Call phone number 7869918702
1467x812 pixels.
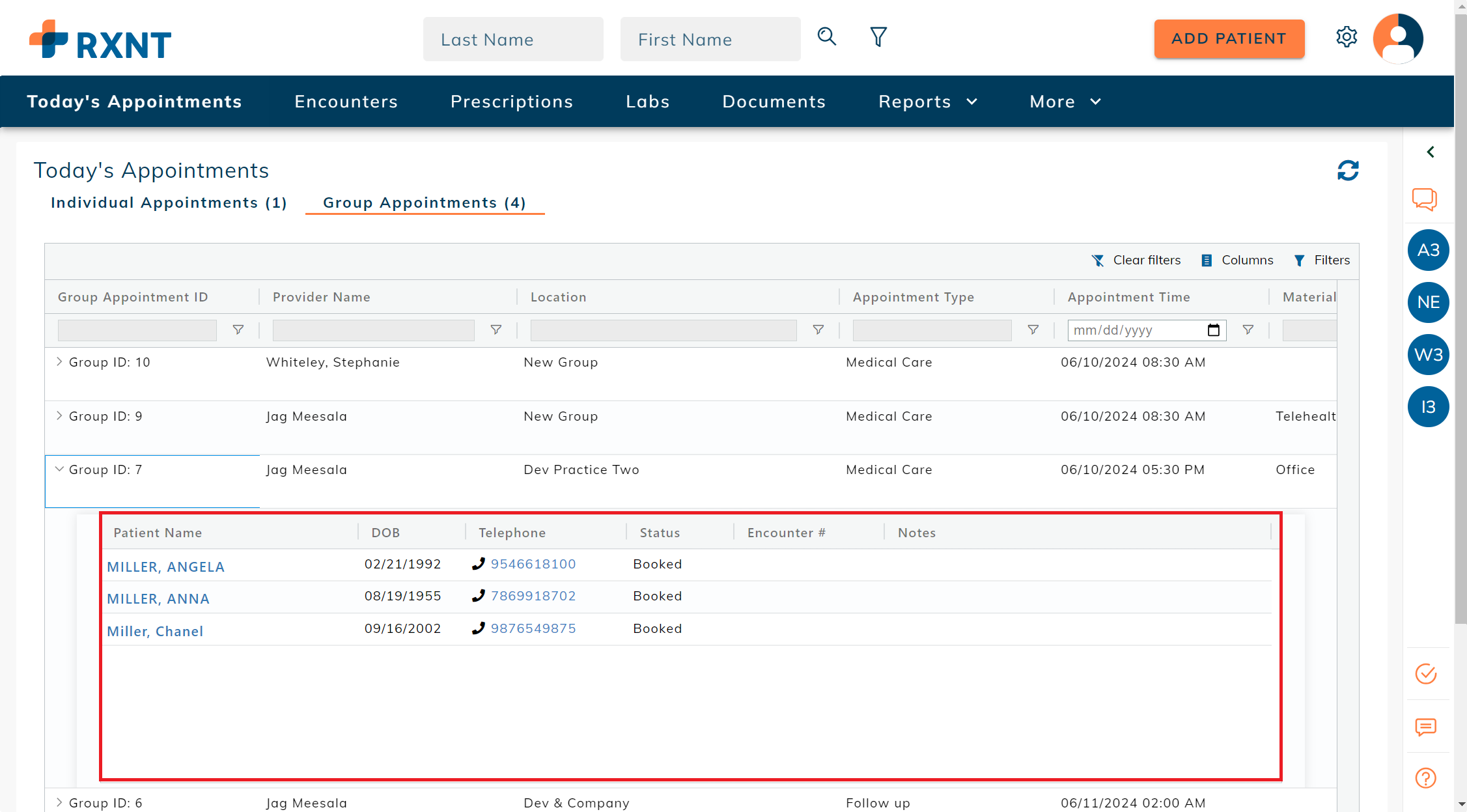pyautogui.click(x=533, y=596)
